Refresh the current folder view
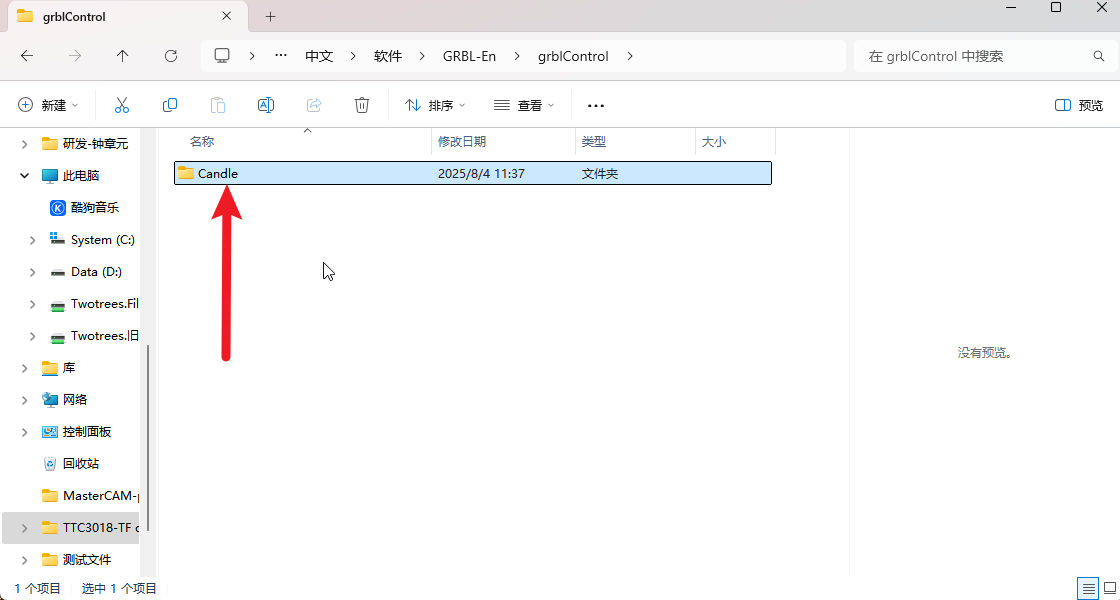This screenshot has height=600, width=1120. 171,56
